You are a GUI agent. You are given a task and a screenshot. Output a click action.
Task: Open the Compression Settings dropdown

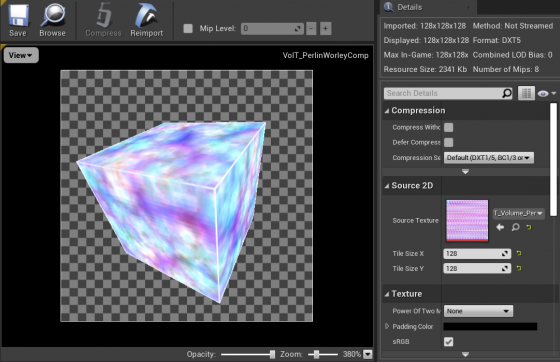(x=489, y=157)
